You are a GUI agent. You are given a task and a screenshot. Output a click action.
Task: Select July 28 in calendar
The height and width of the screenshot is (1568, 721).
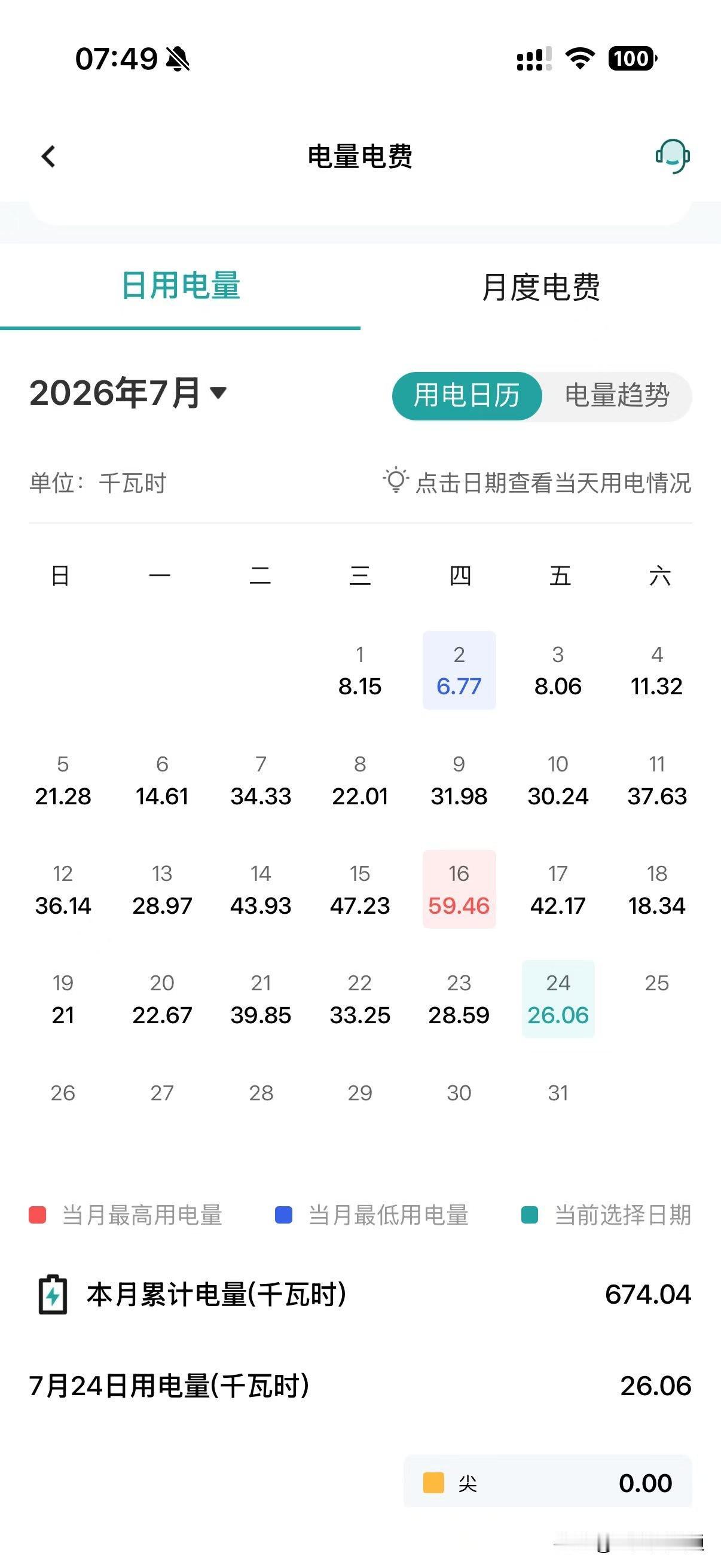(x=261, y=1093)
